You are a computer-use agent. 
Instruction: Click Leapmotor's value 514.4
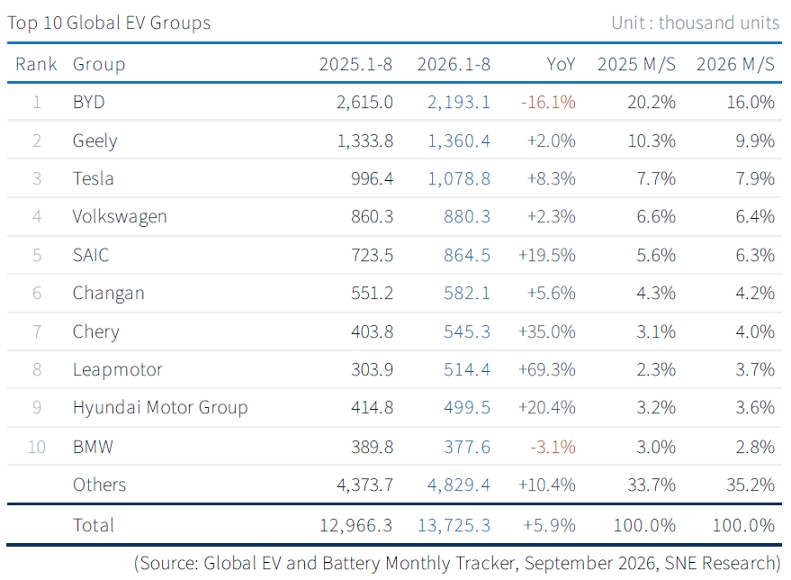point(467,370)
